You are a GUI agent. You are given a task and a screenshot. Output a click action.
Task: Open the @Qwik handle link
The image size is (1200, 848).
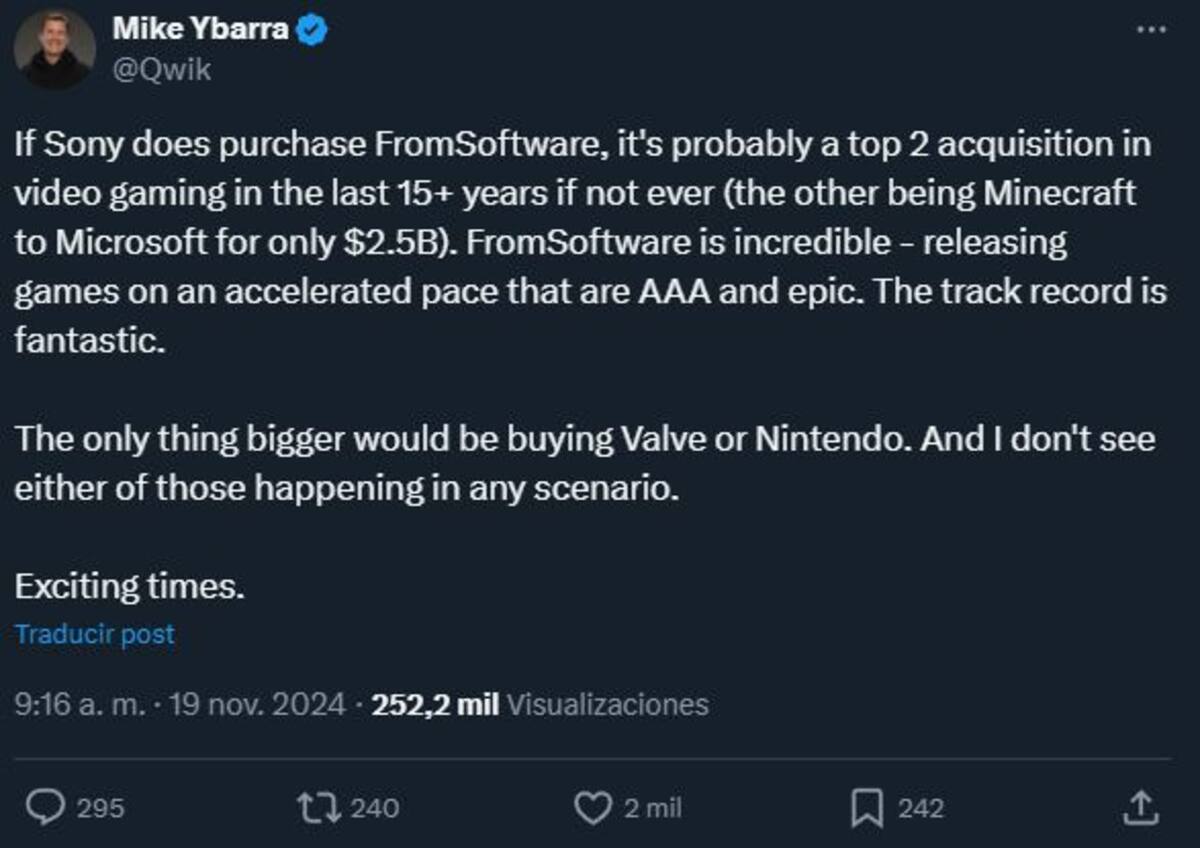[161, 71]
